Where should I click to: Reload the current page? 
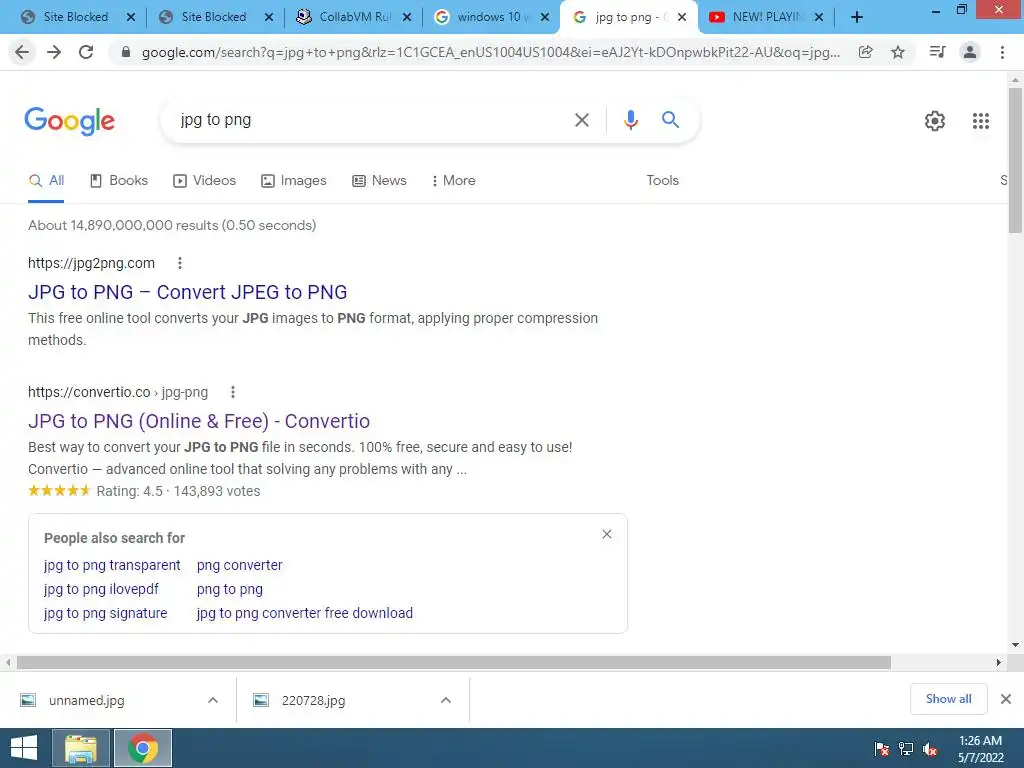click(86, 52)
